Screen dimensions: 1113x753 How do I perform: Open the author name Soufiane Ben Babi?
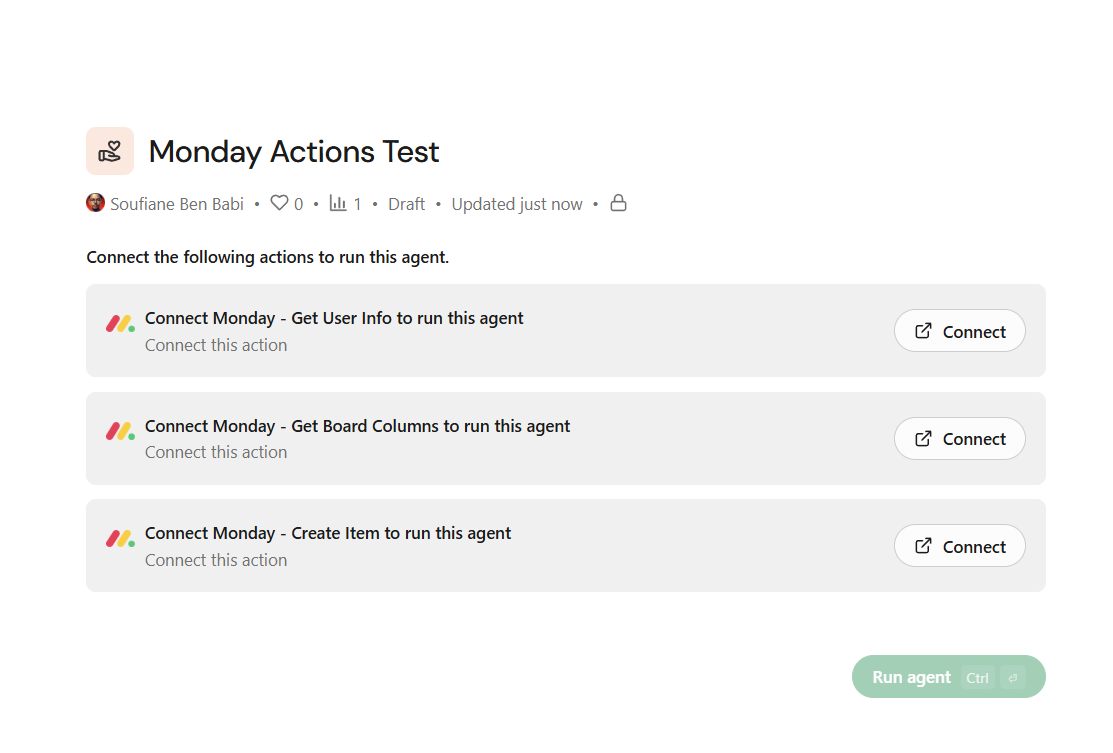click(177, 204)
